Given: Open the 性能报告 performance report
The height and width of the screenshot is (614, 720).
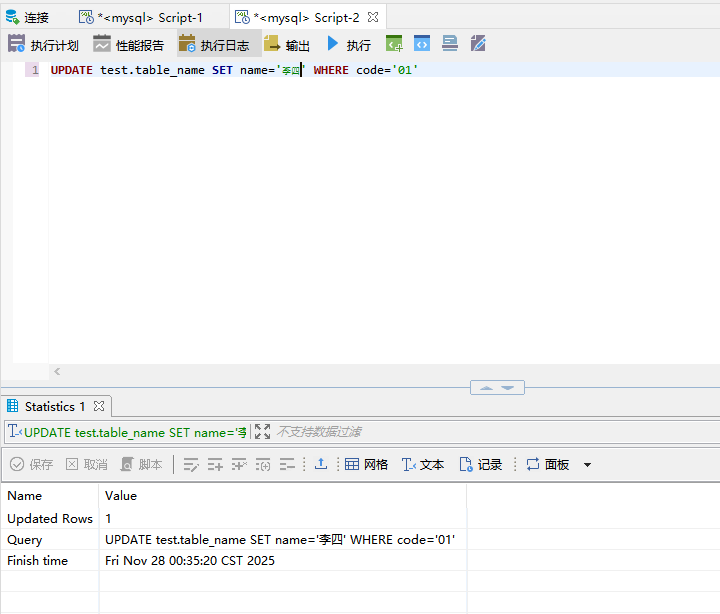Looking at the screenshot, I should click(129, 44).
